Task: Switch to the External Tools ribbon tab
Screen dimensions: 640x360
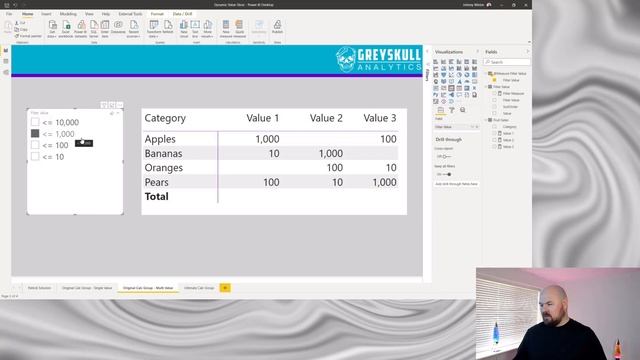Action: click(x=130, y=14)
